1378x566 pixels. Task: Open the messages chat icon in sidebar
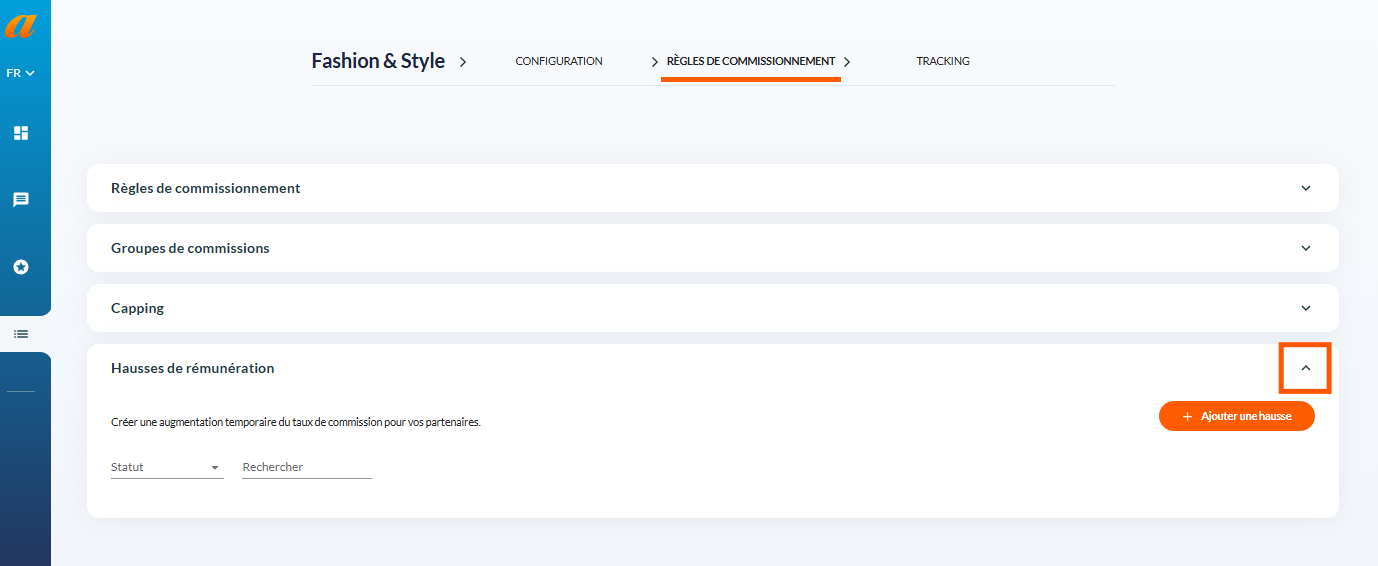(20, 200)
